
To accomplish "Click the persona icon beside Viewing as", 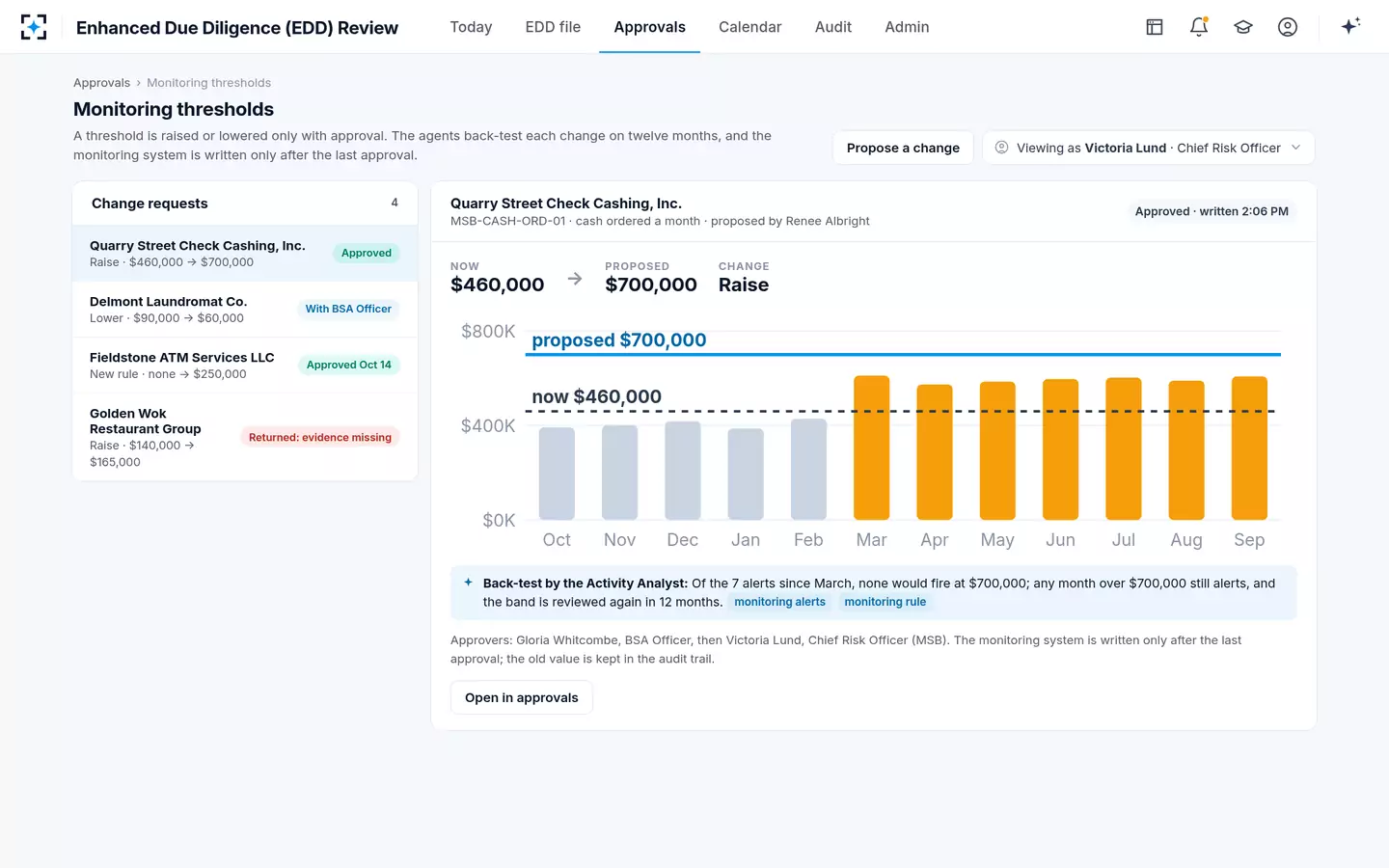I will click(x=1002, y=148).
